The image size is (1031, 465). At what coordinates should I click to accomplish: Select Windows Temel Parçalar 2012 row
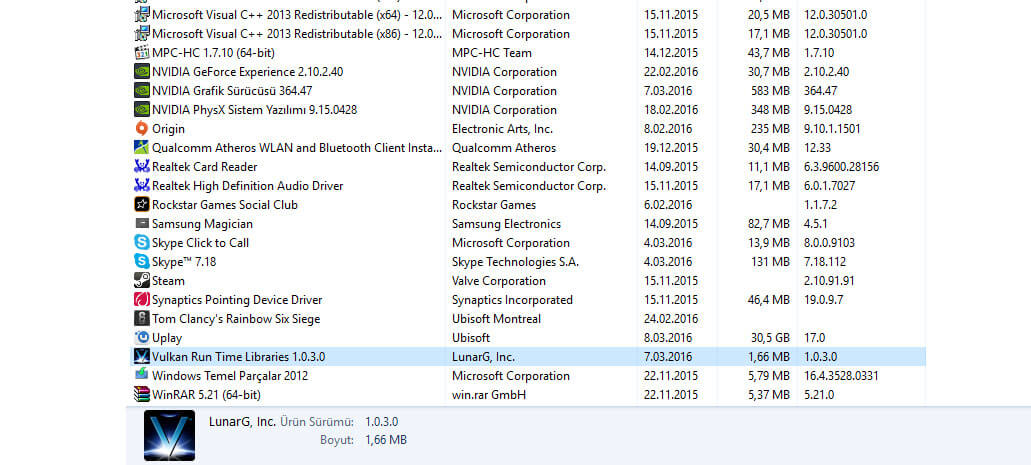528,376
